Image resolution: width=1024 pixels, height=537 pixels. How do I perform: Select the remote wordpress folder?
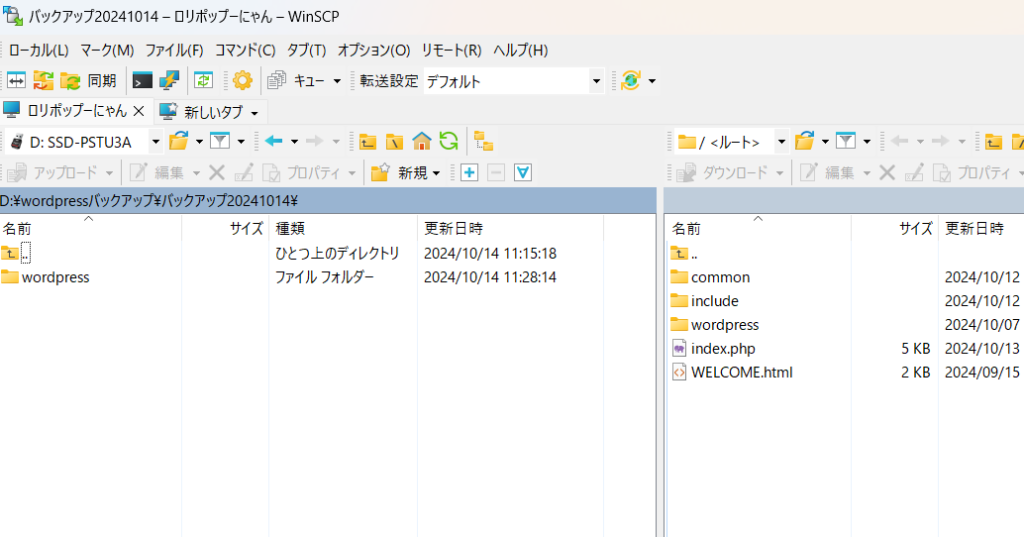click(715, 325)
